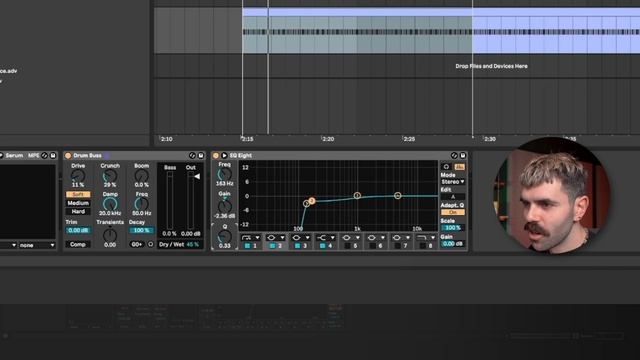640x360 pixels.
Task: Open filter type dropdown for EQ band 3
Action: [x=301, y=238]
